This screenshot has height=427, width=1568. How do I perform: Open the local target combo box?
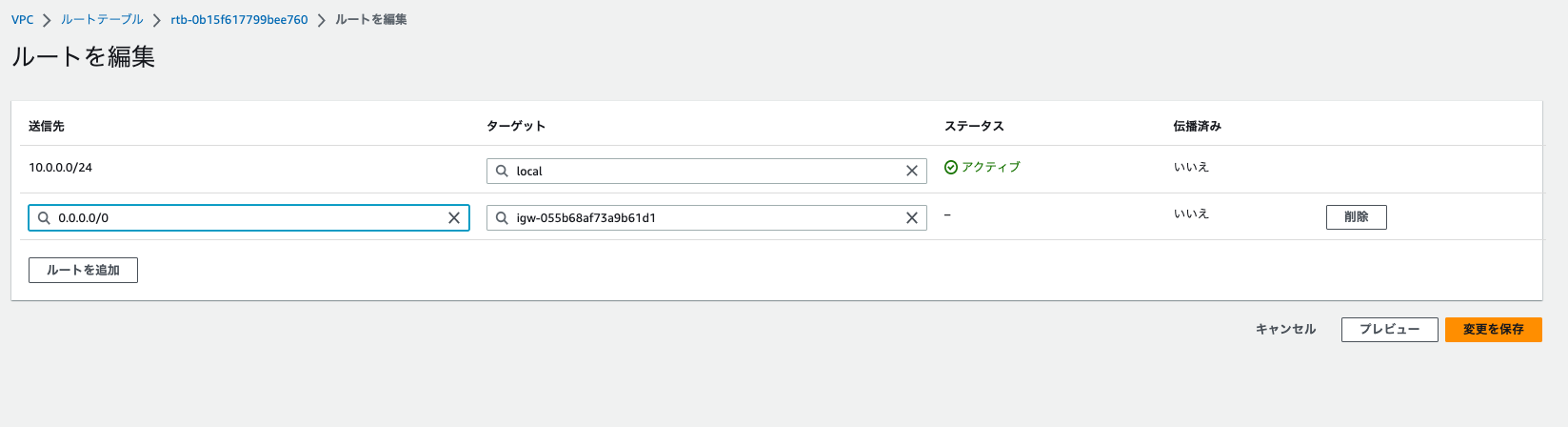click(705, 172)
